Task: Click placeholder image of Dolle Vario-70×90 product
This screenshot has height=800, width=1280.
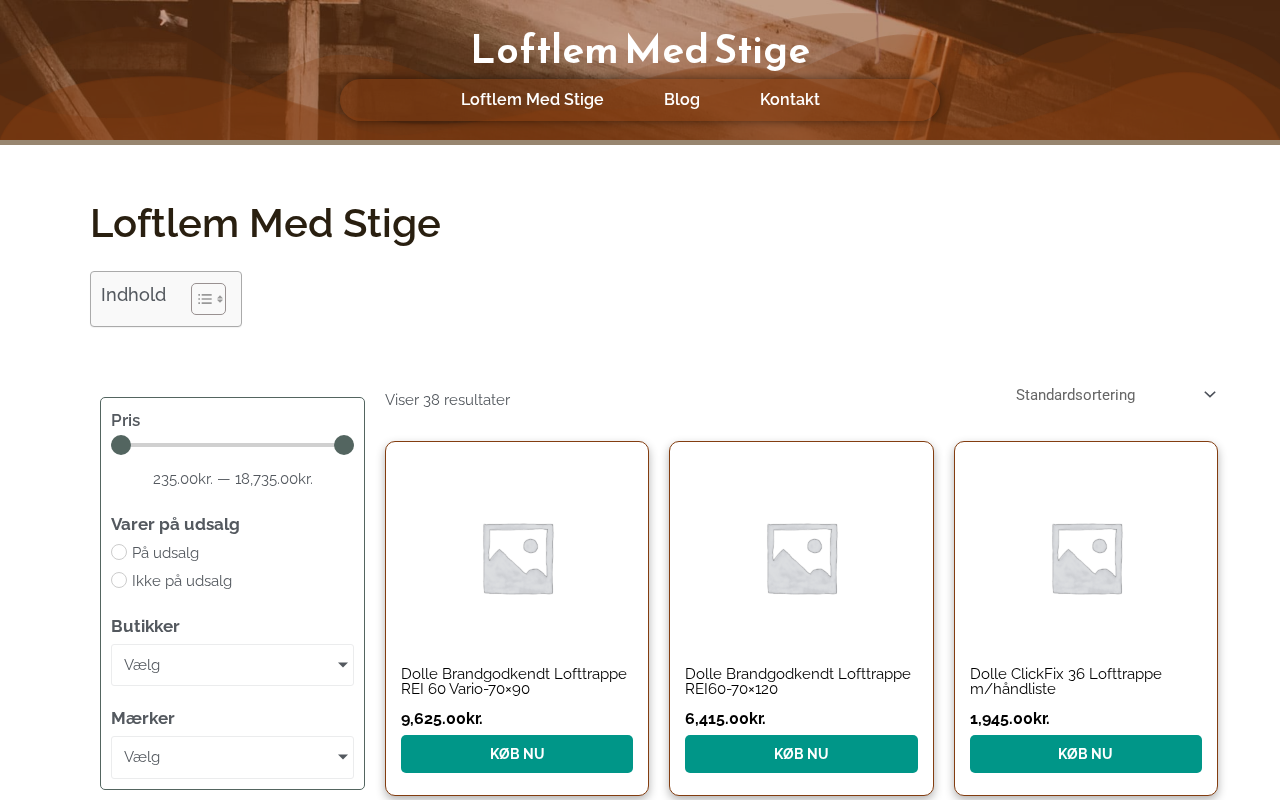Action: [517, 558]
